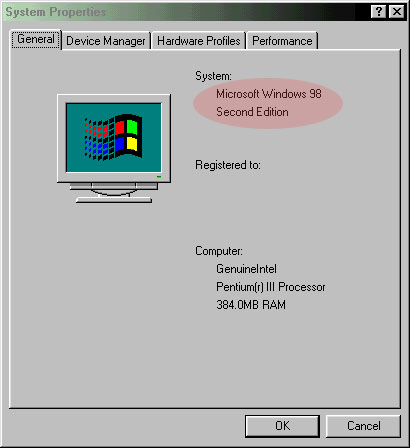Click the Cancel button

[x=363, y=426]
